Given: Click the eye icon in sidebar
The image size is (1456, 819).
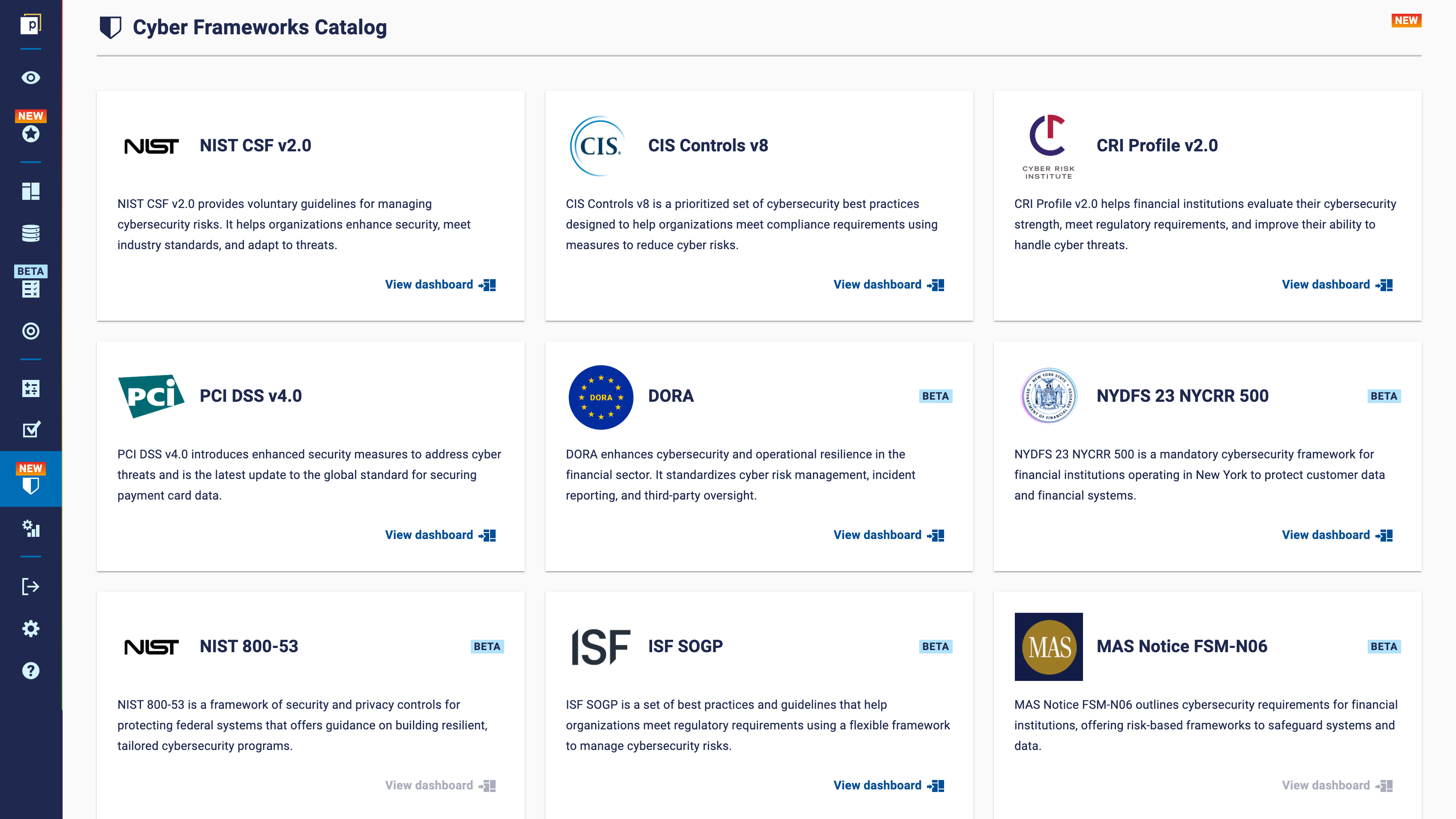Looking at the screenshot, I should pos(30,78).
